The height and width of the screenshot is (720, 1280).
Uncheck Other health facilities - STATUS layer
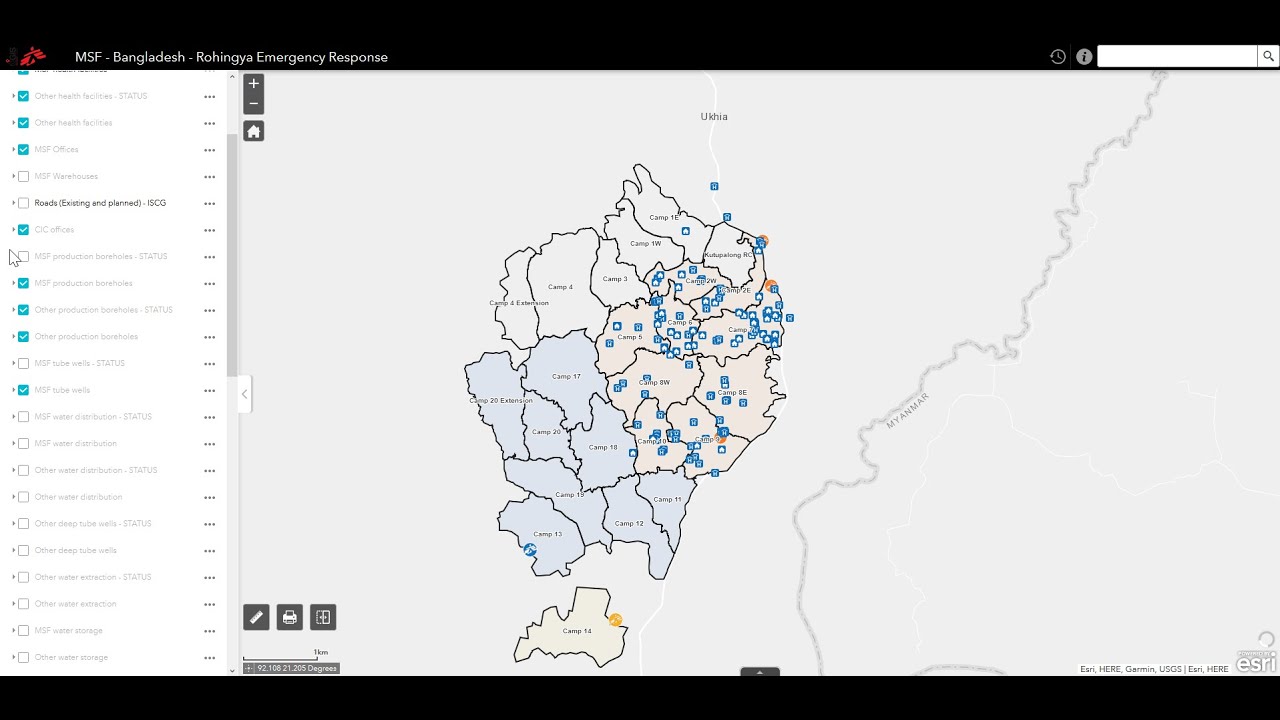24,96
